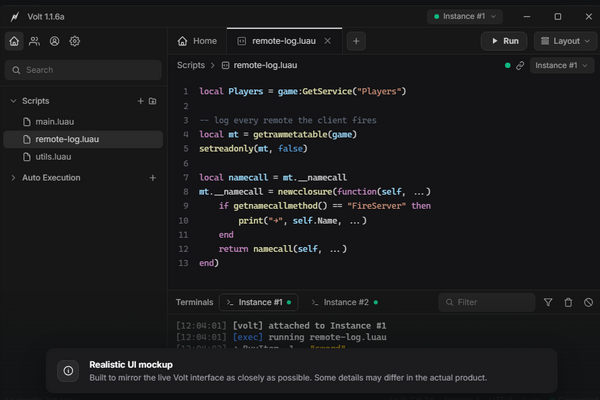This screenshot has height=400, width=600.
Task: Click the cancel circle icon in terminal bar
Action: [589, 302]
